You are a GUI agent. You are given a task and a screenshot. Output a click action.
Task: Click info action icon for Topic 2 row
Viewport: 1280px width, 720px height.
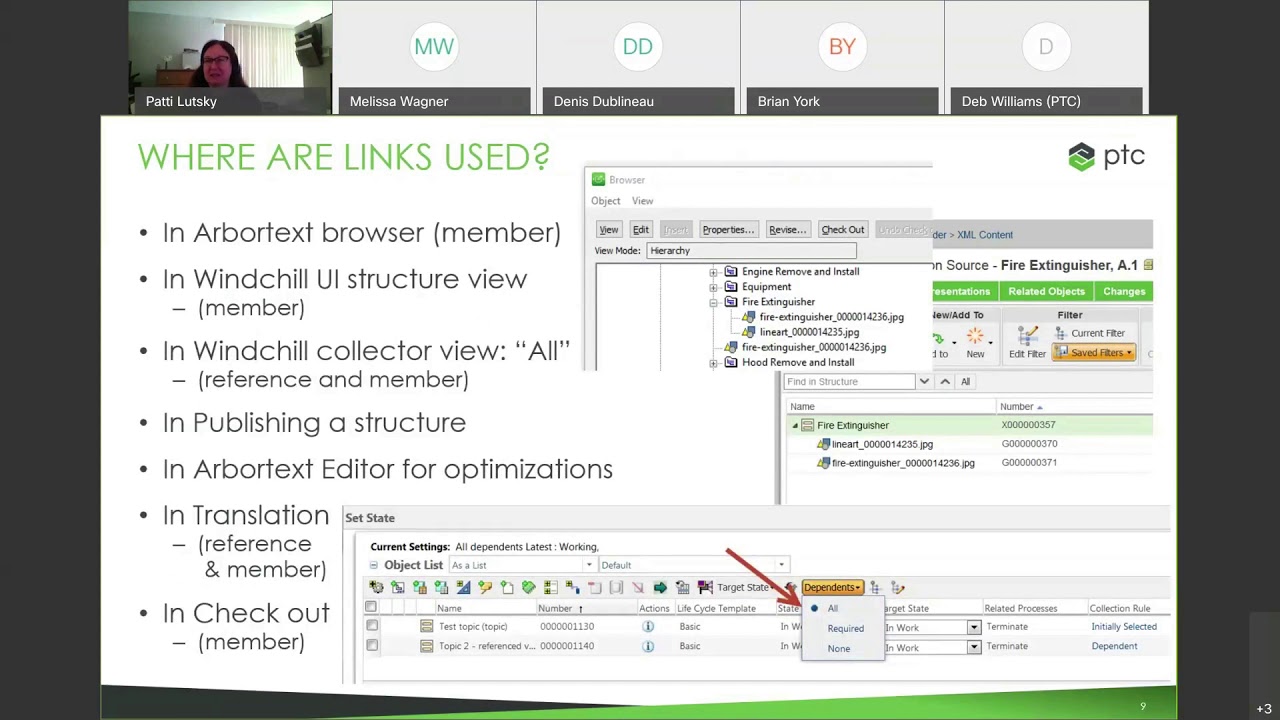point(648,646)
